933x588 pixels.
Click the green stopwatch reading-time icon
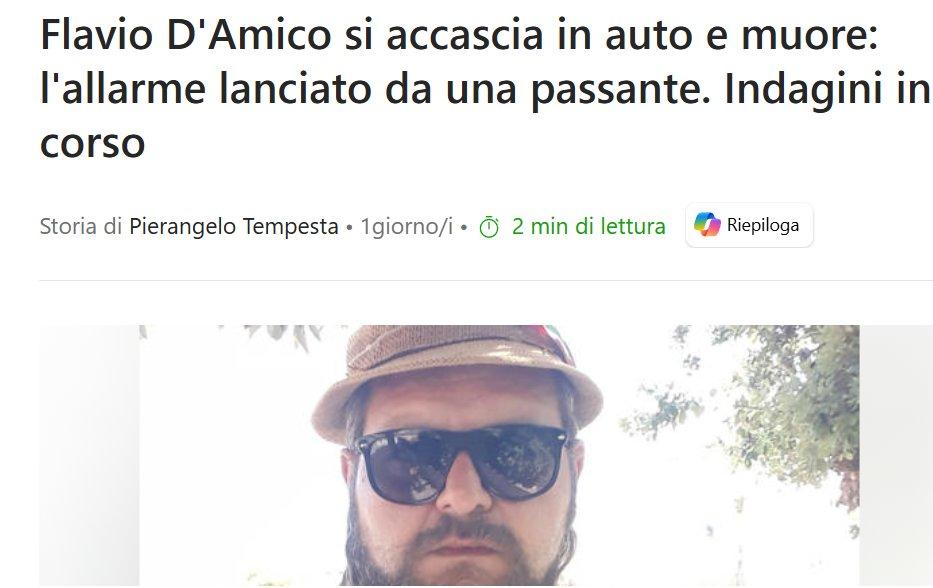pyautogui.click(x=489, y=227)
